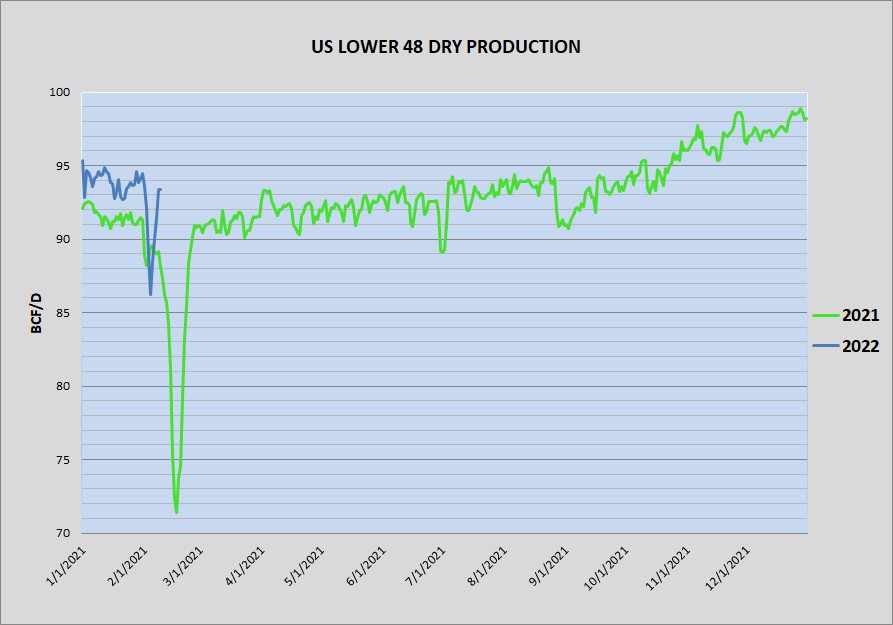Select the green 2021 legend line marker
Screen dimensions: 893x625
(x=824, y=315)
